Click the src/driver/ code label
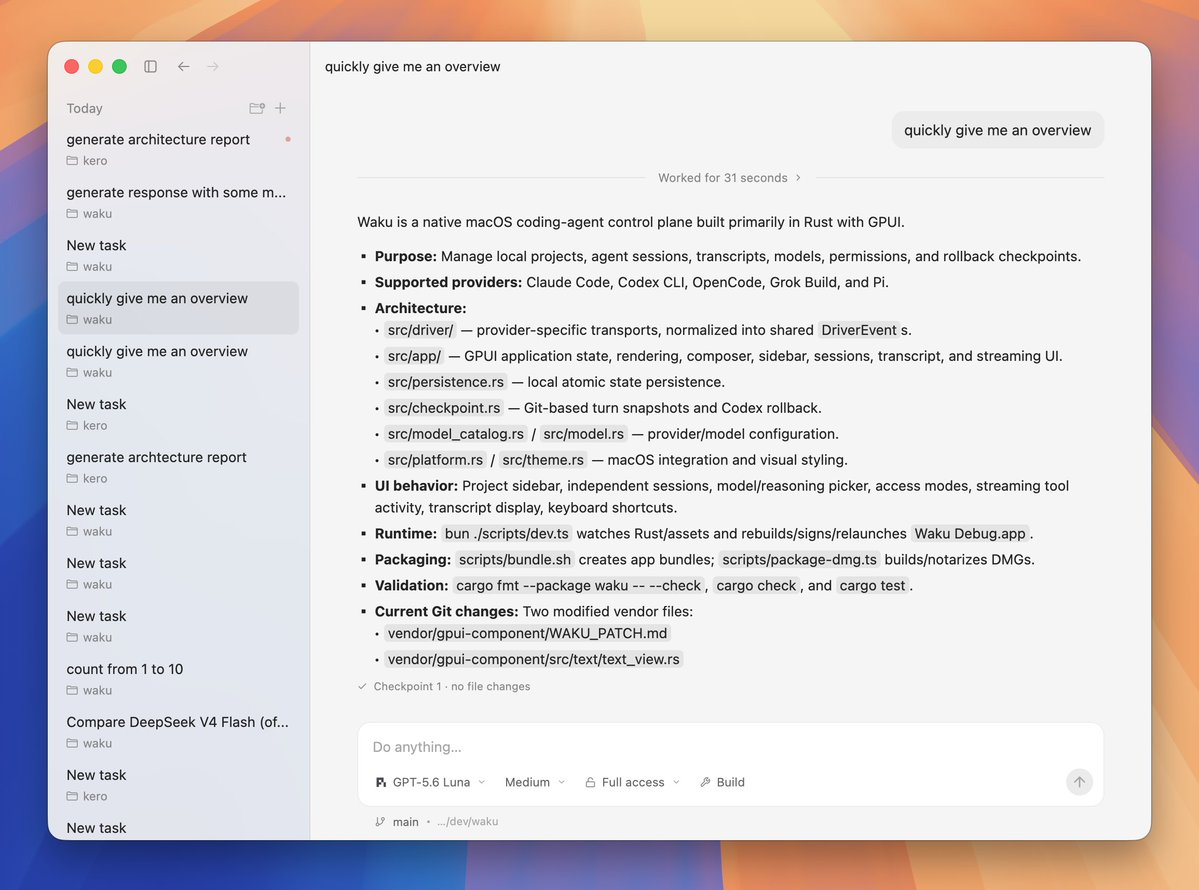 coord(421,330)
